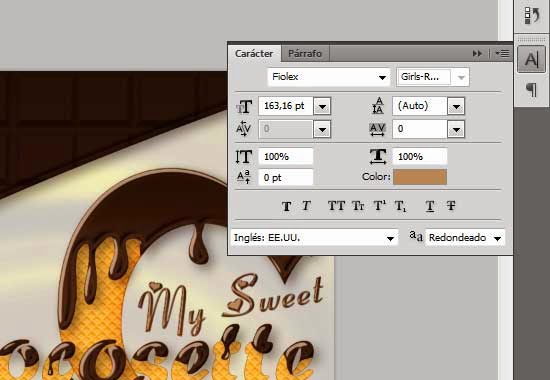Expand the kerning dropdown arrow
This screenshot has height=380, width=550.
tap(322, 129)
